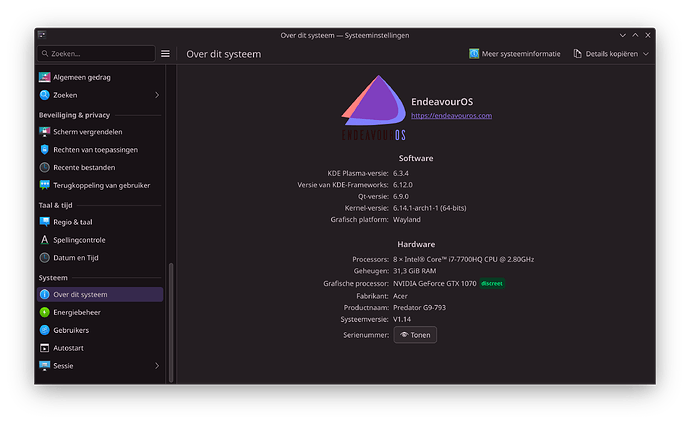690x425 pixels.
Task: Click the Terugkoppeling van gebruiker chat icon
Action: 44,185
